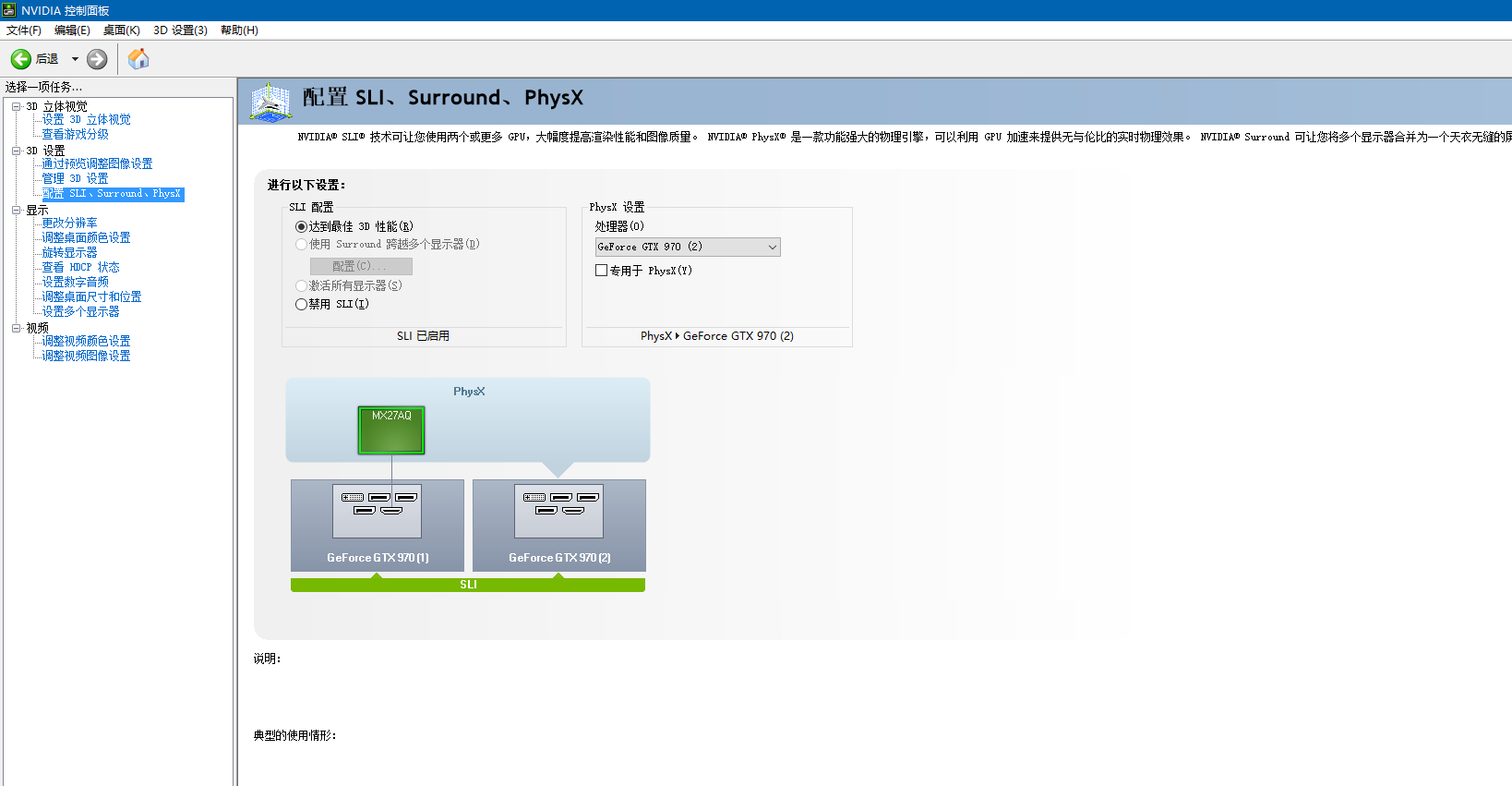Screen dimensions: 1512x786
Task: Open the Home page icon
Action: (x=138, y=59)
